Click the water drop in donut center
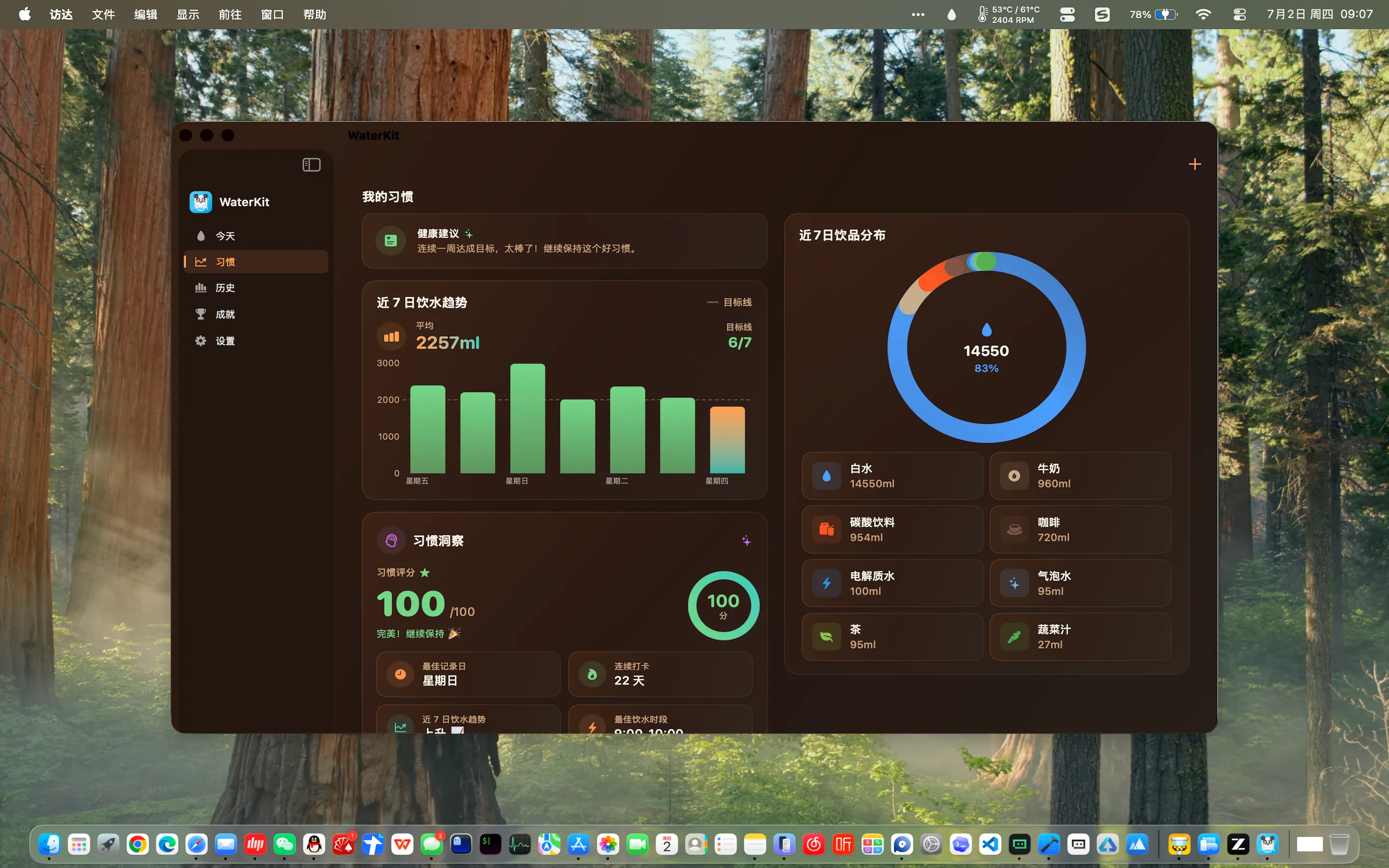Screen dimensions: 1389x868 point(987,329)
